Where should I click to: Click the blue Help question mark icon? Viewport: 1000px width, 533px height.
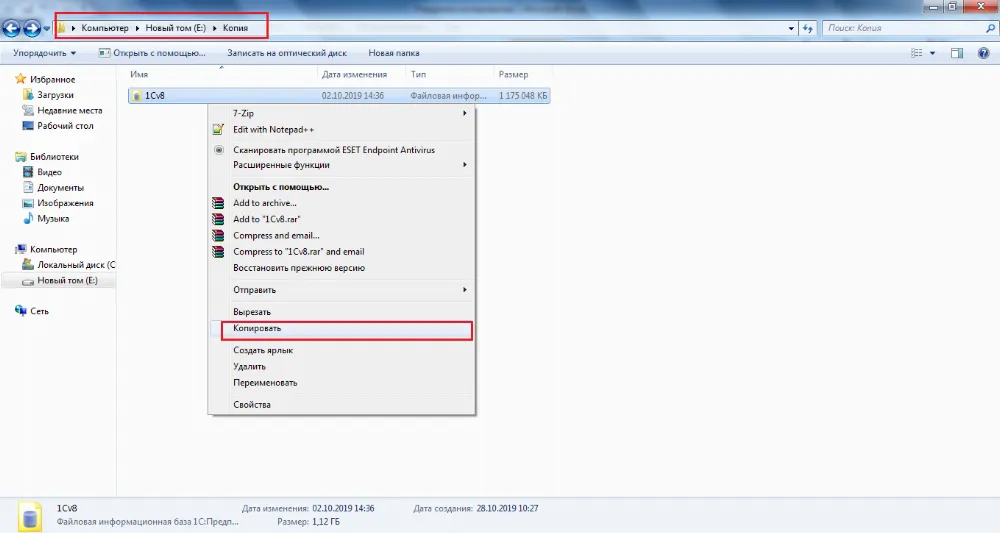tap(983, 53)
